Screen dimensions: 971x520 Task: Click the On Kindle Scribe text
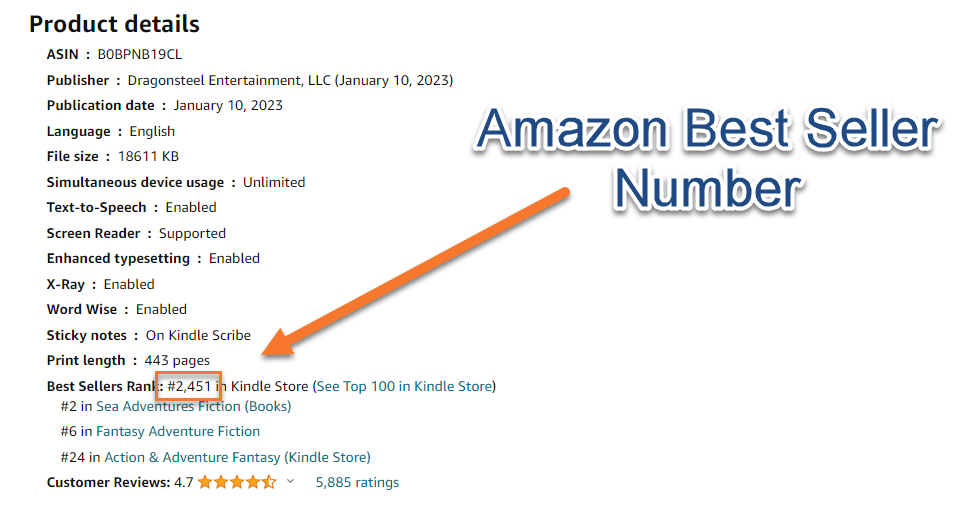pos(198,335)
